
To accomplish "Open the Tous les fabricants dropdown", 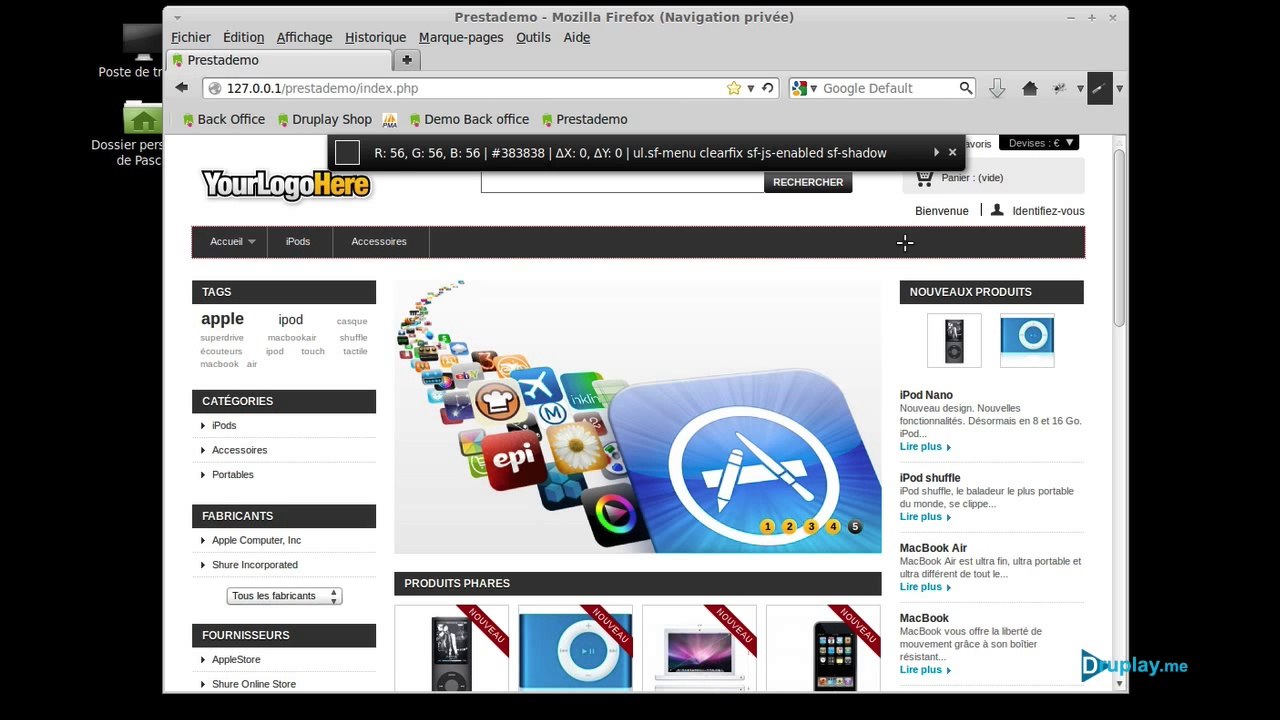I will [x=284, y=596].
